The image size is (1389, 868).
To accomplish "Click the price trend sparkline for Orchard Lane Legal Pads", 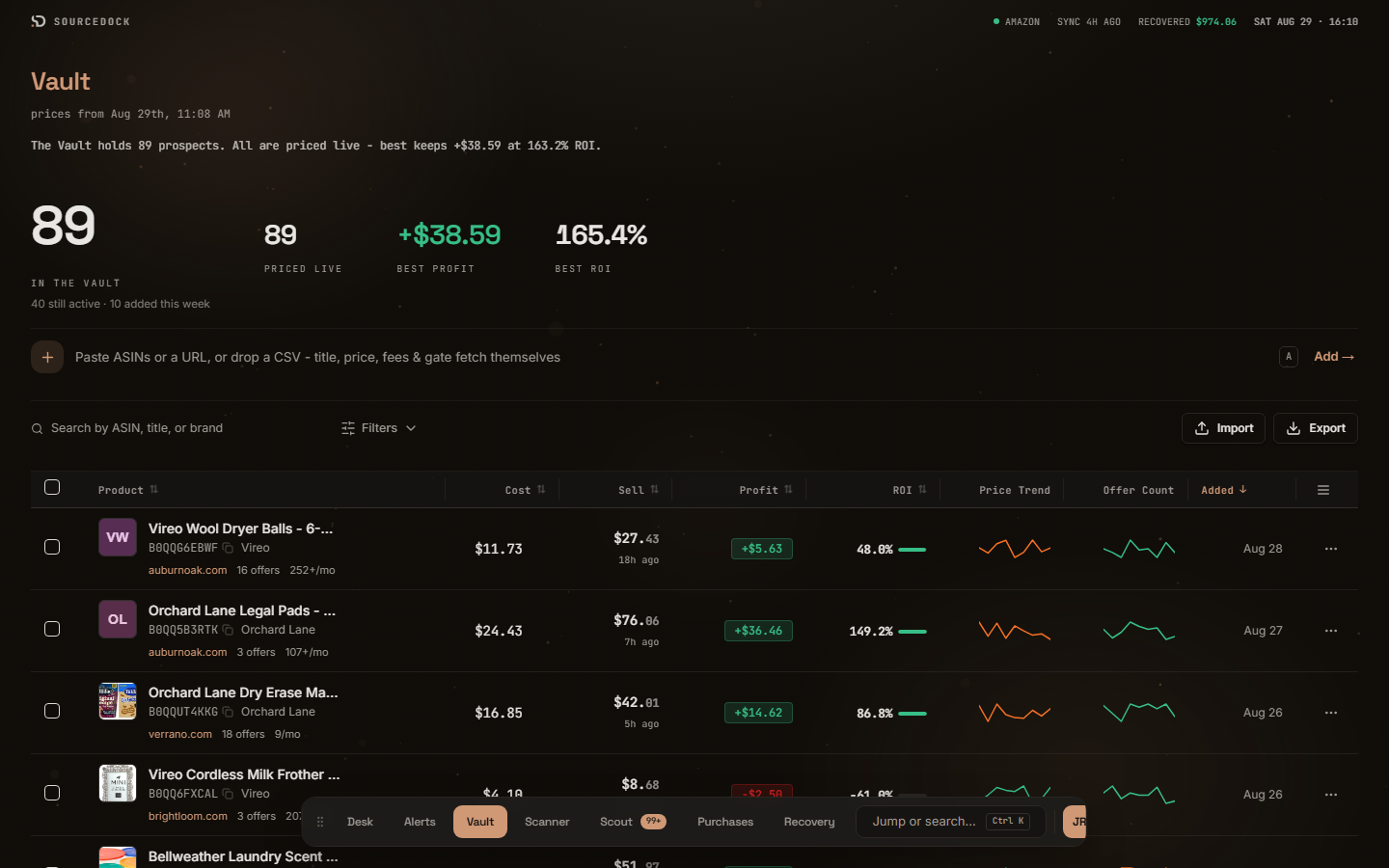I will pyautogui.click(x=1015, y=631).
